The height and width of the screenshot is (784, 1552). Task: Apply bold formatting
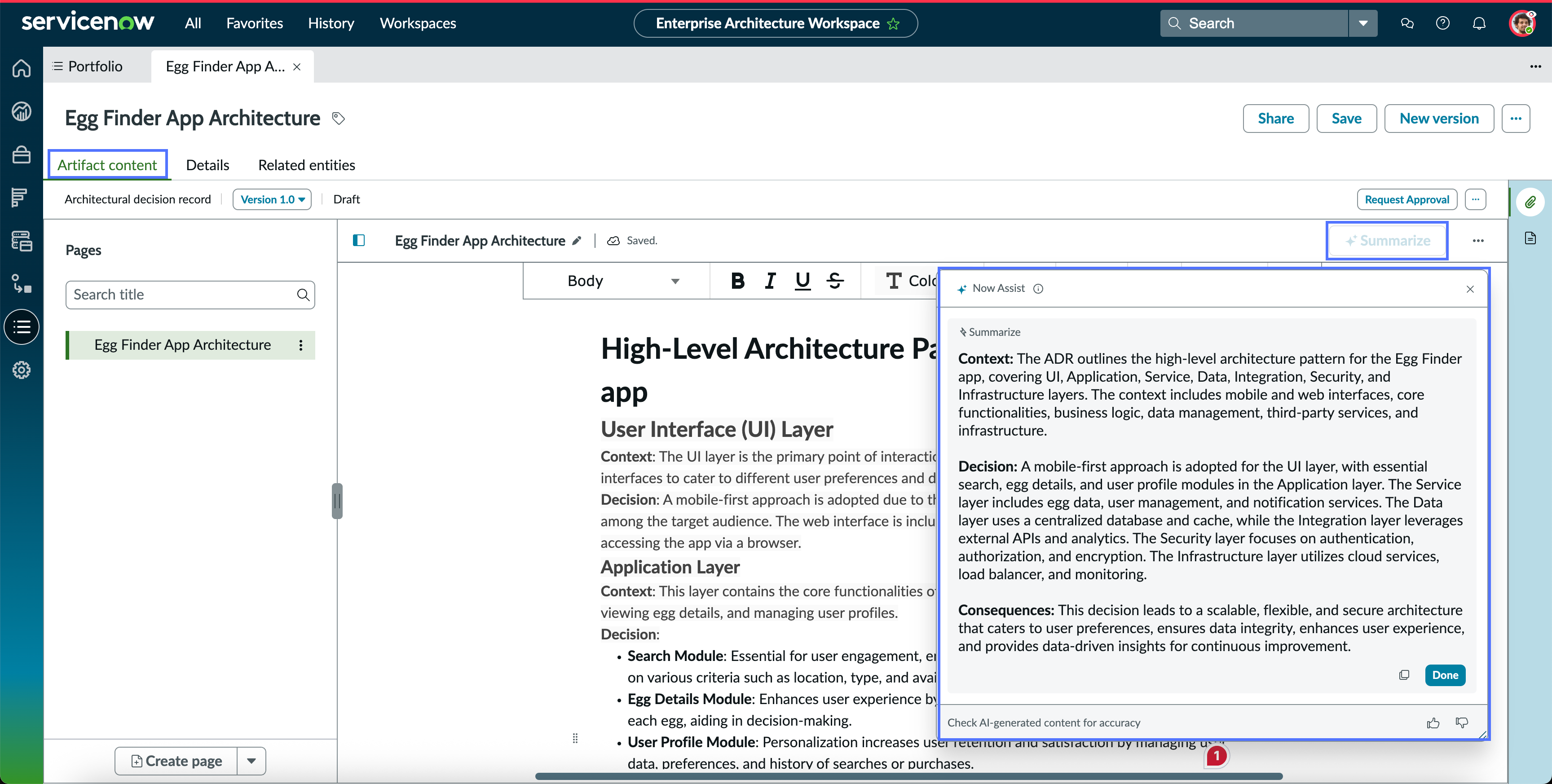pos(737,281)
